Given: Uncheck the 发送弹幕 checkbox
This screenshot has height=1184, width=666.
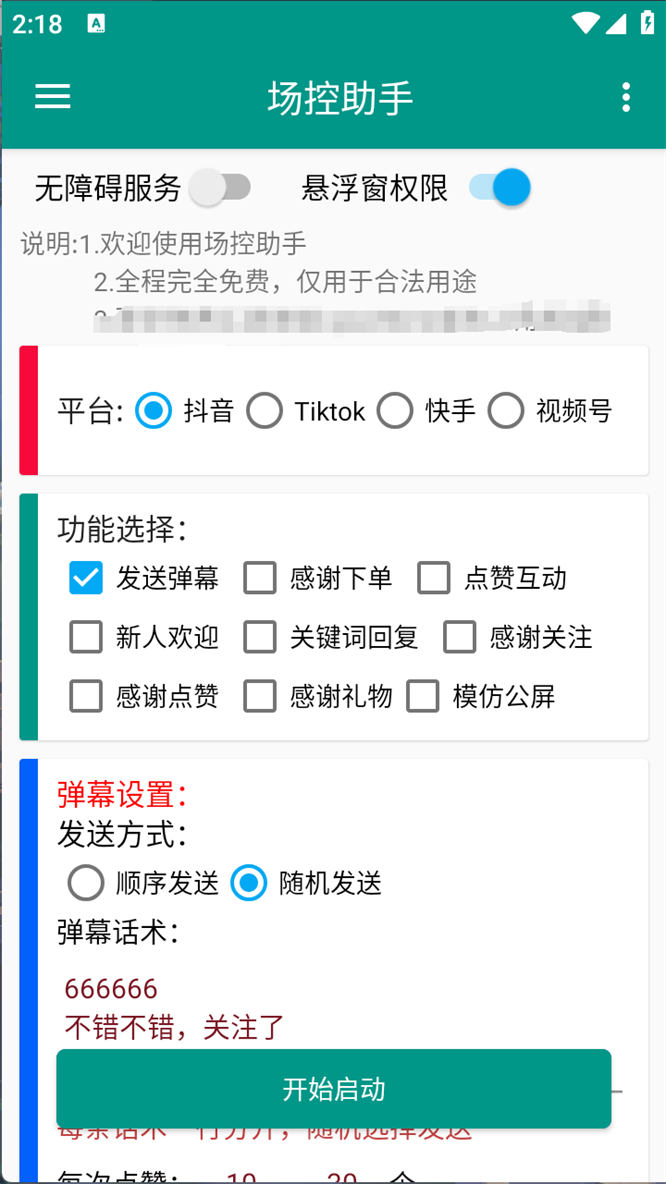Looking at the screenshot, I should click(86, 577).
